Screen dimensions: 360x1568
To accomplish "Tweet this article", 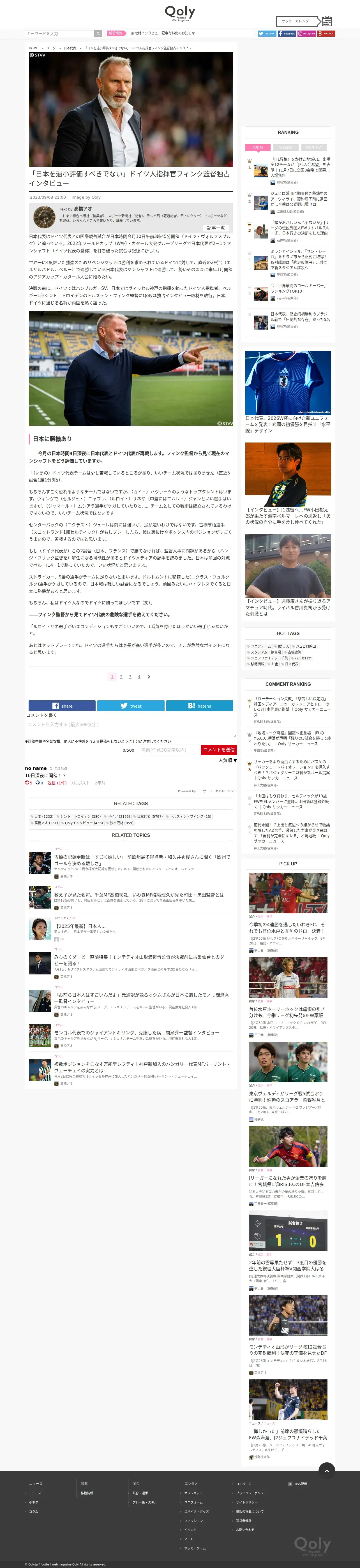I will coord(131,705).
